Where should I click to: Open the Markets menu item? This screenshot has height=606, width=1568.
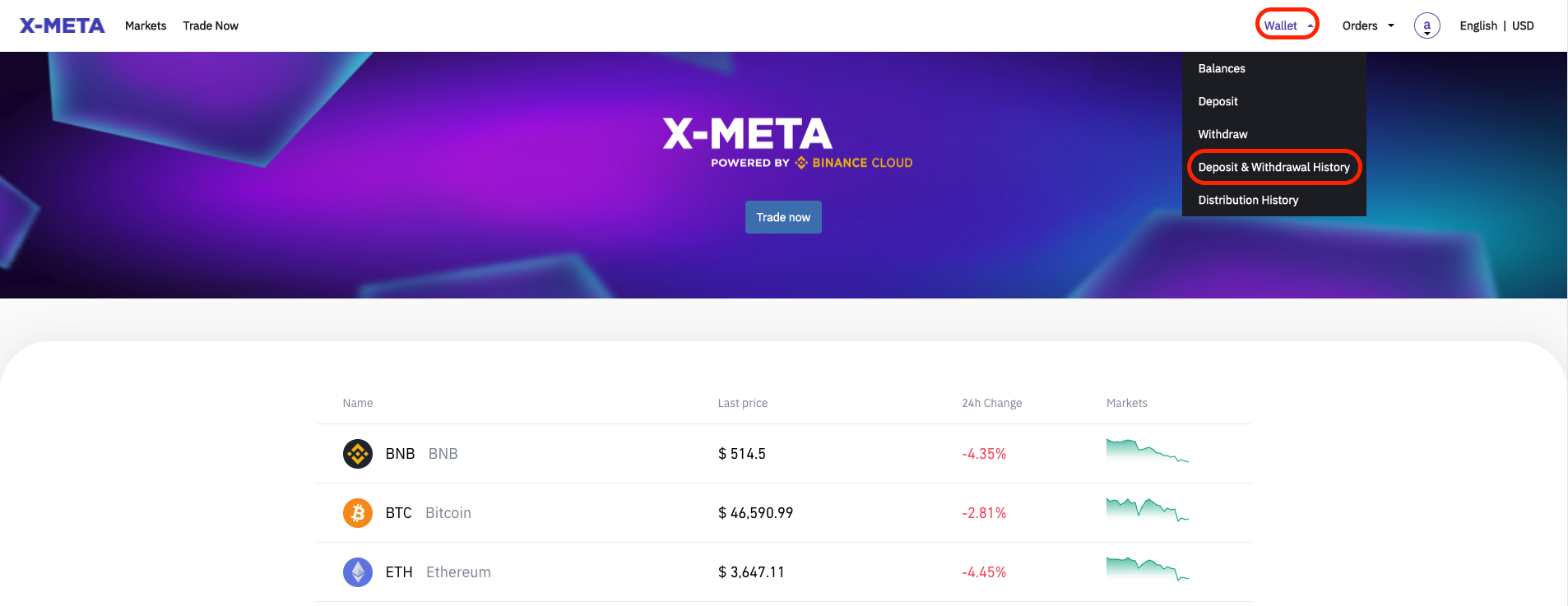point(146,25)
